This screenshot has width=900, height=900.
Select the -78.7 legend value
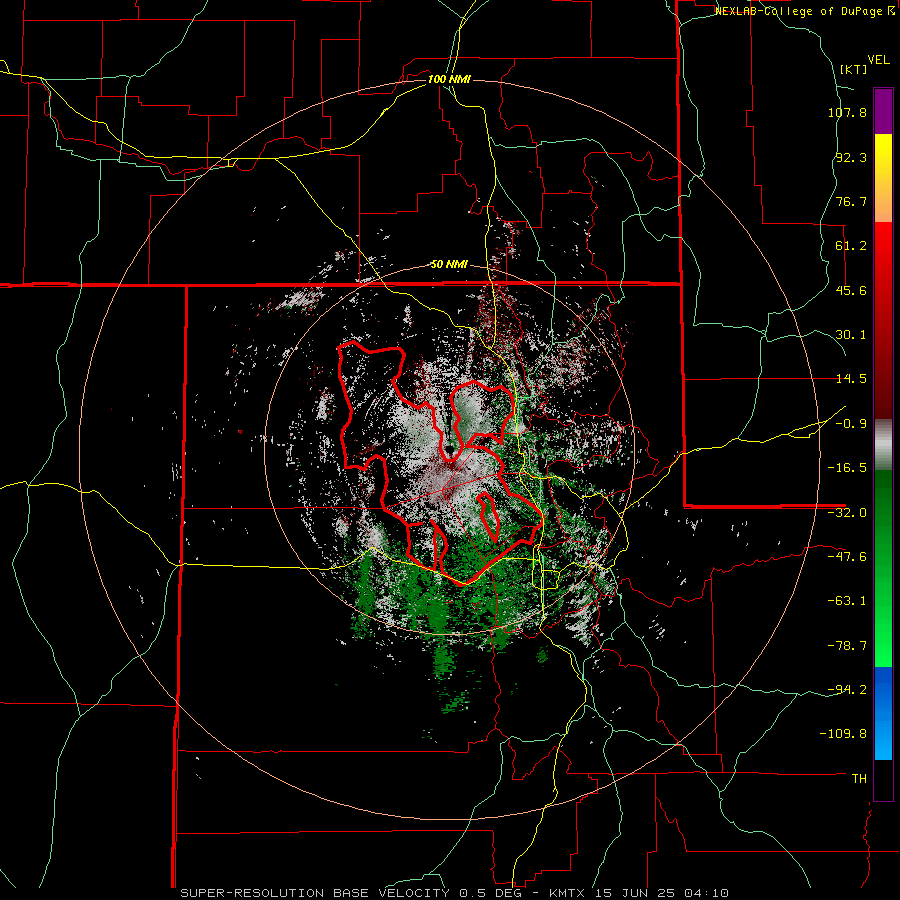tap(847, 646)
